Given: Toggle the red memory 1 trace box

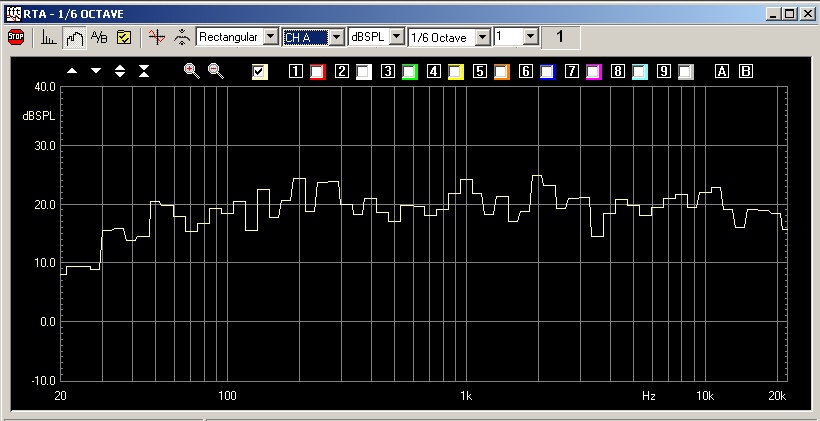Looking at the screenshot, I should (318, 71).
